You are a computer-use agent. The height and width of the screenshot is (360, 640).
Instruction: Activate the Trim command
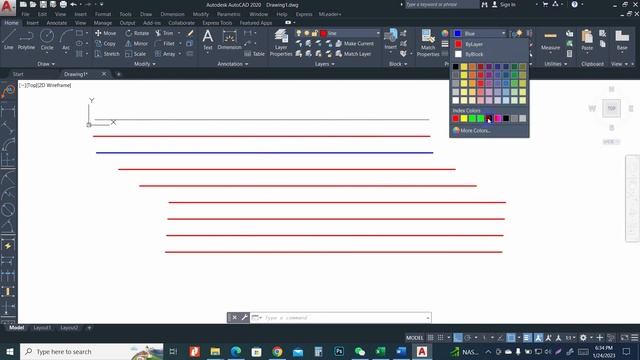164,33
